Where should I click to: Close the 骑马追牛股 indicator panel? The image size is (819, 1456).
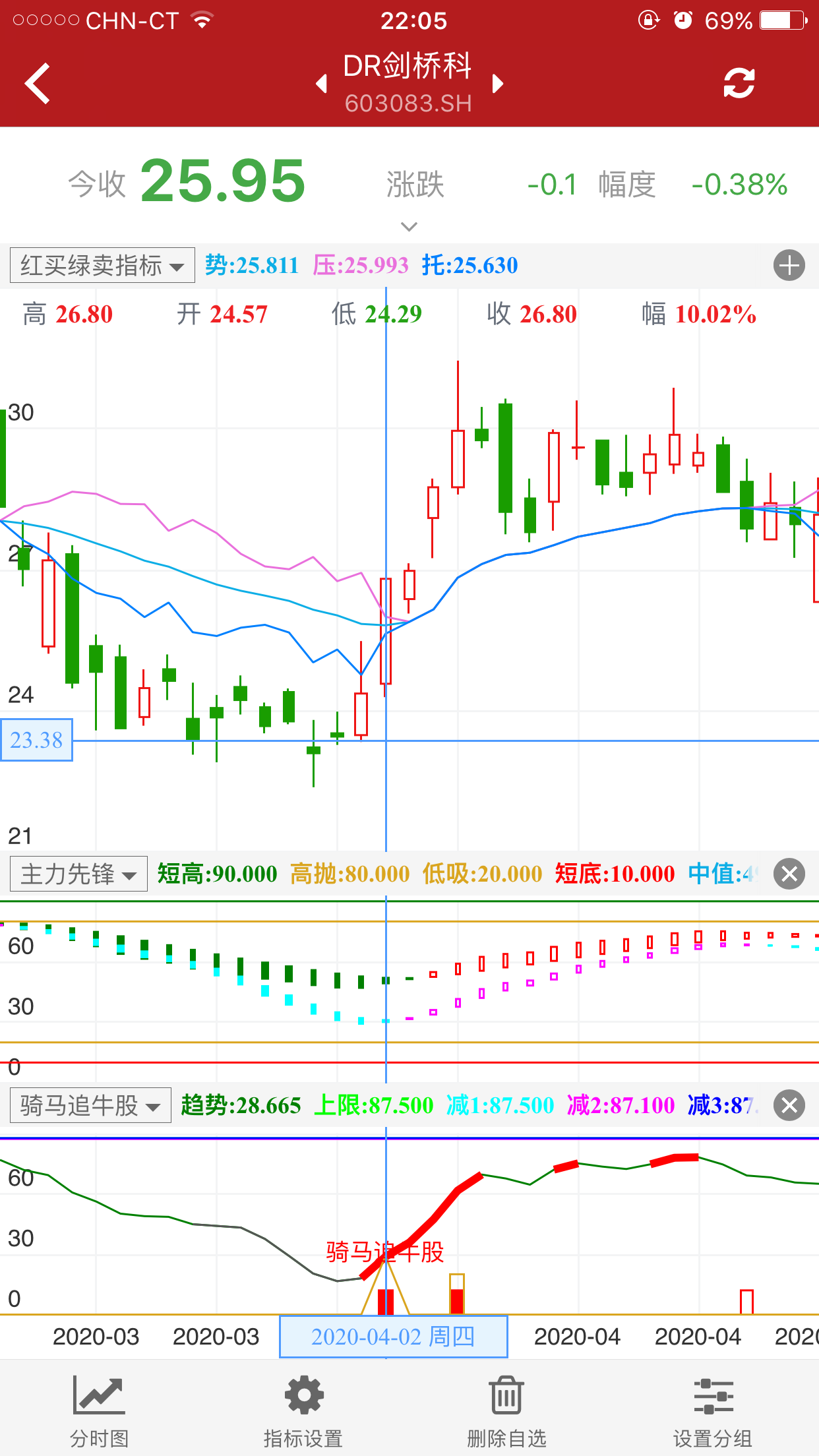789,1106
